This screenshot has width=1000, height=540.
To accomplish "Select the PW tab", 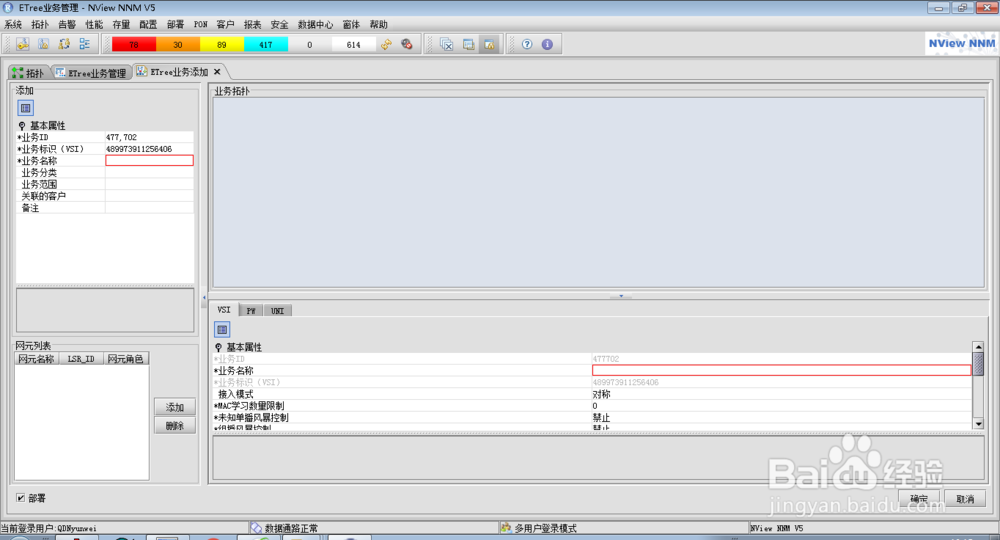I will click(x=251, y=310).
